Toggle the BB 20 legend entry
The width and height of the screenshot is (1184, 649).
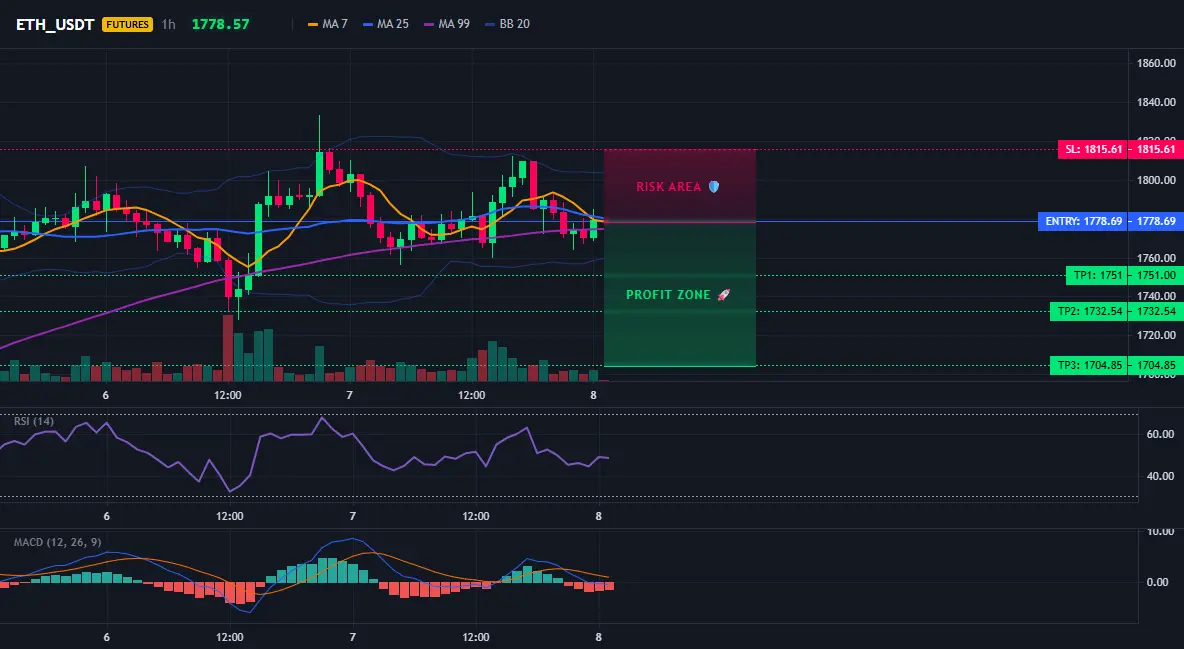point(507,24)
